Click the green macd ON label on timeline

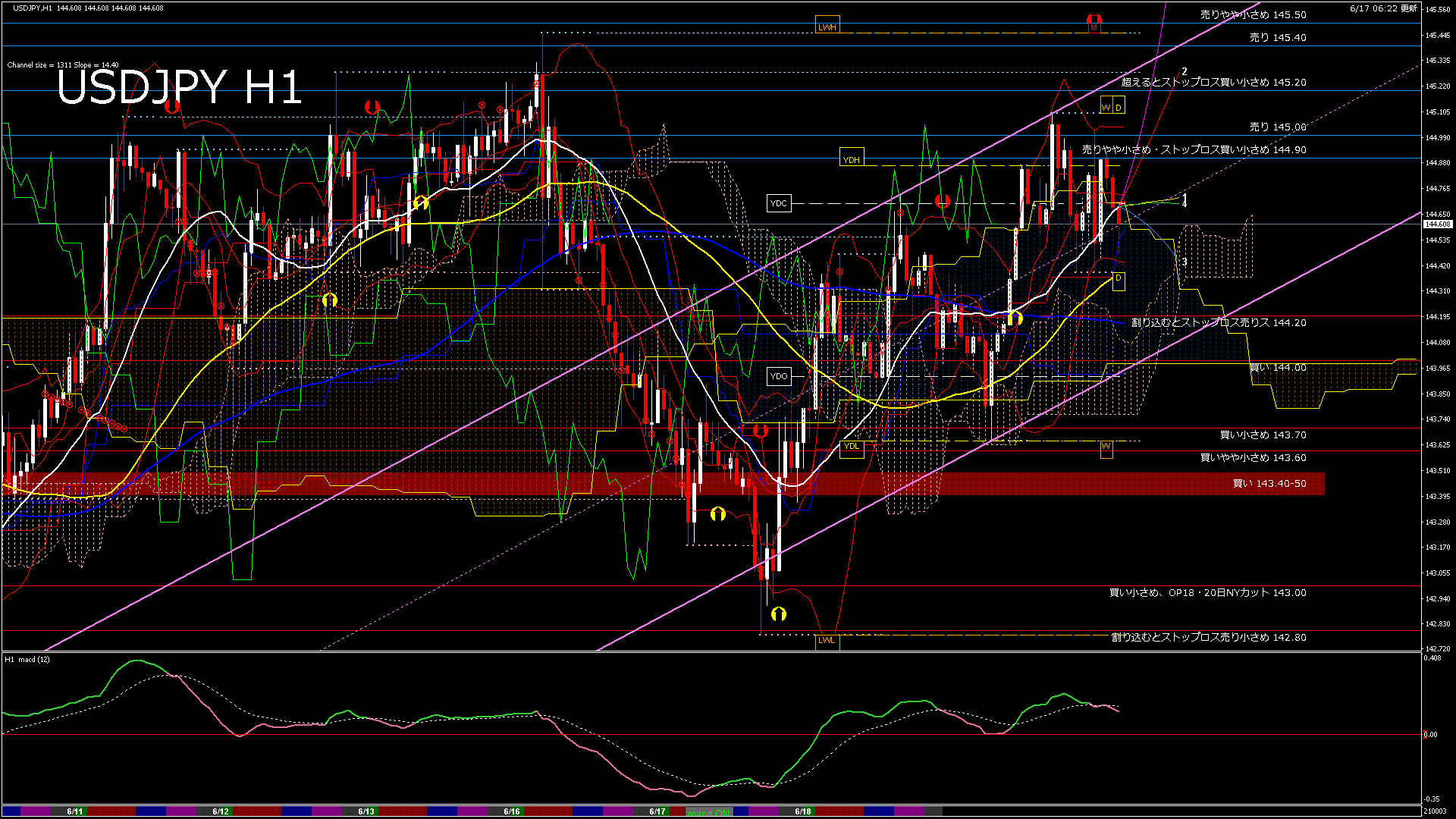point(709,812)
